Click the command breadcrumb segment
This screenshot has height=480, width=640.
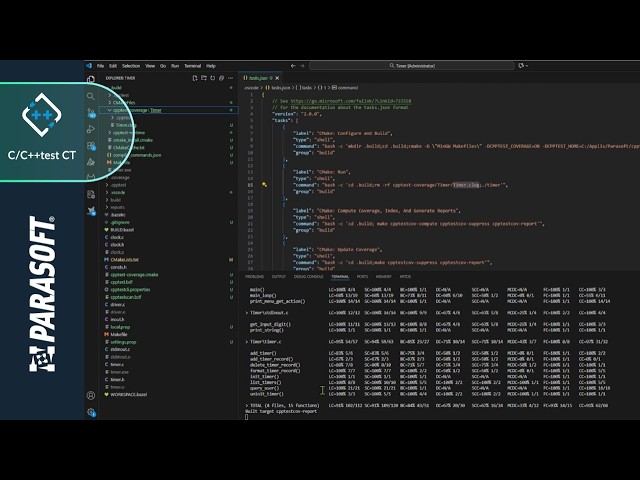coord(345,87)
